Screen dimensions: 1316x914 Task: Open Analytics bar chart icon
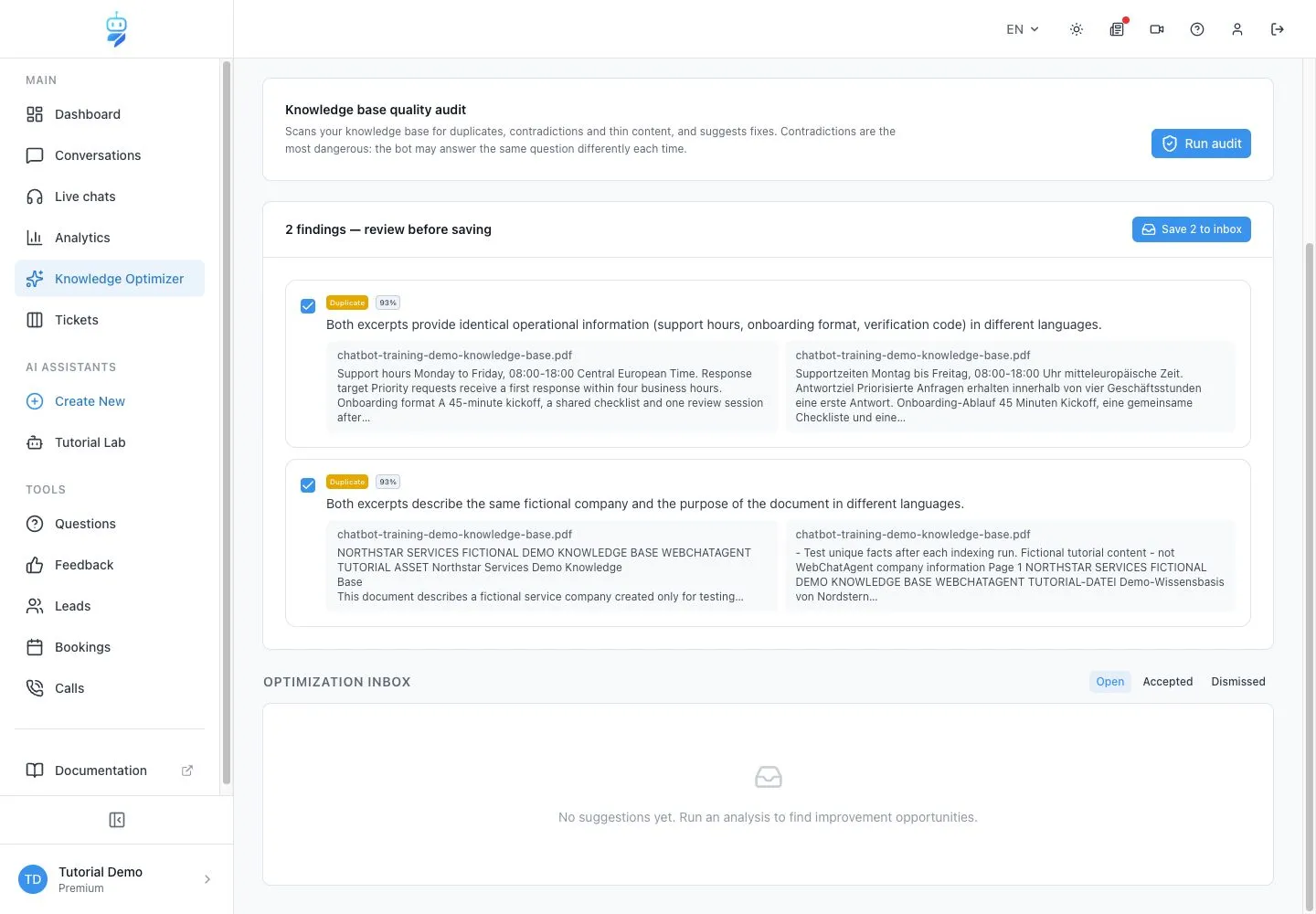point(35,238)
